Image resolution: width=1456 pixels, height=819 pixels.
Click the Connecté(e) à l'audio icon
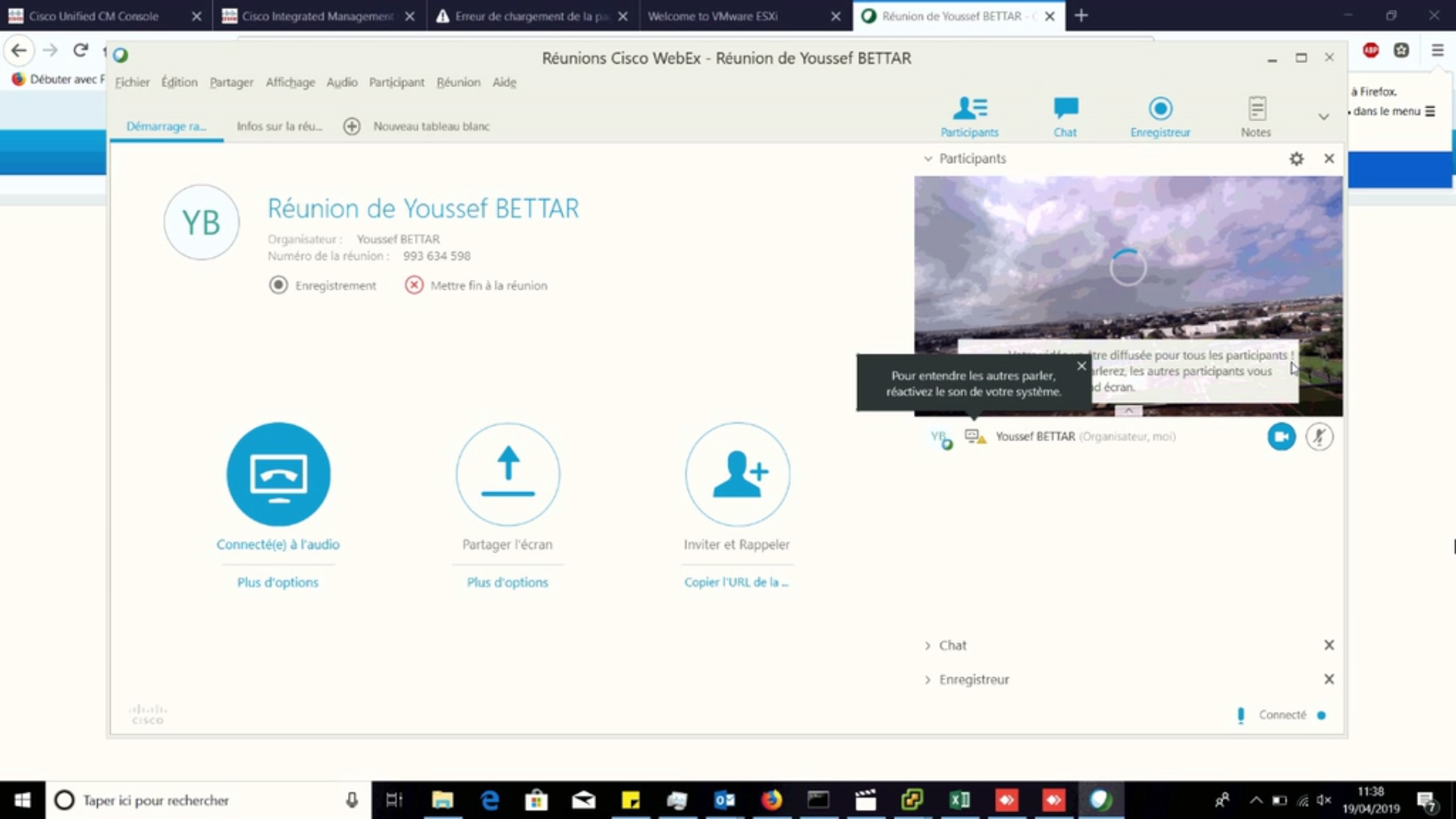click(x=278, y=474)
